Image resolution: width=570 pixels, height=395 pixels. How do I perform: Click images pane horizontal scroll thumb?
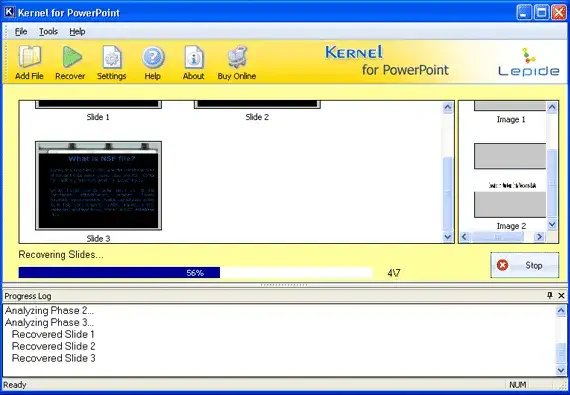pos(498,237)
